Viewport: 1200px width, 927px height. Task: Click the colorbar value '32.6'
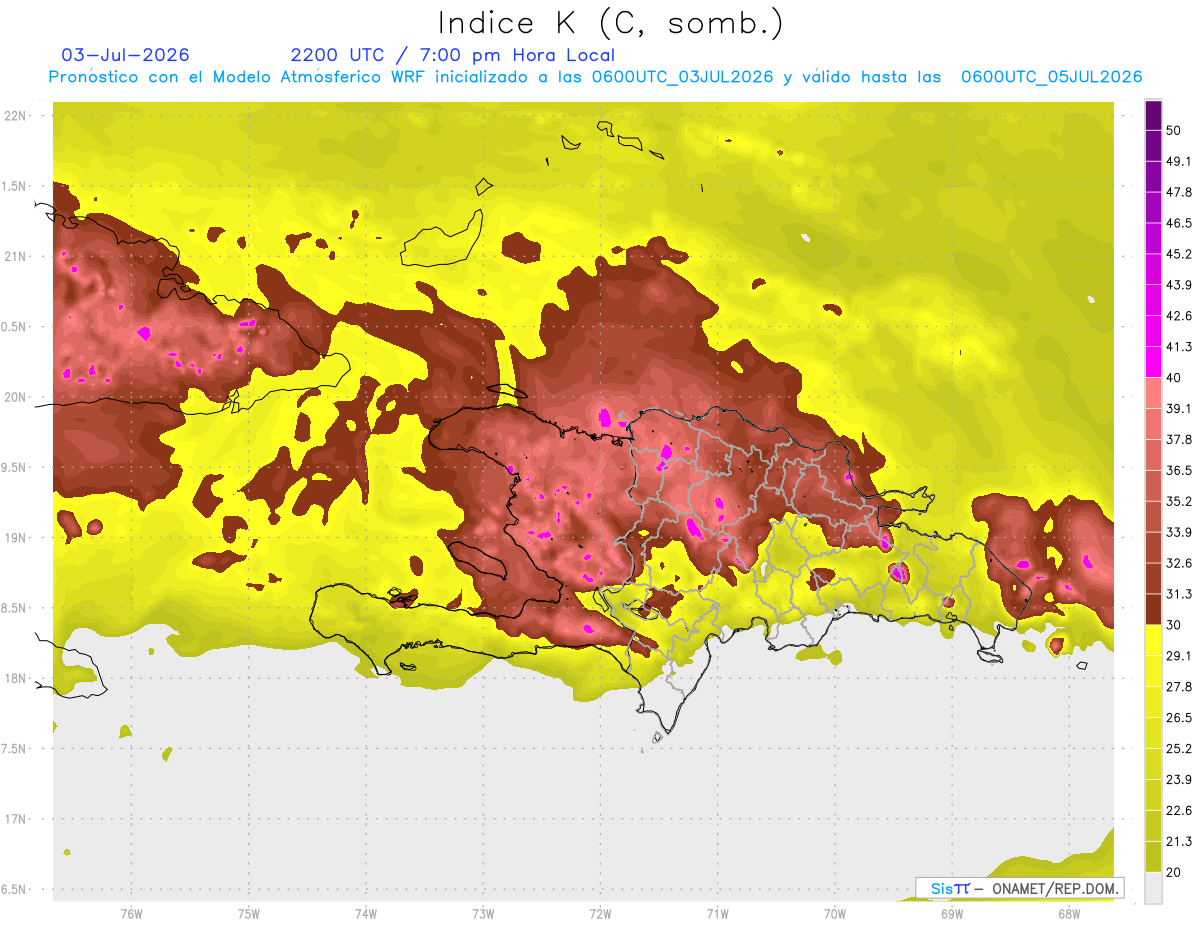(1179, 563)
